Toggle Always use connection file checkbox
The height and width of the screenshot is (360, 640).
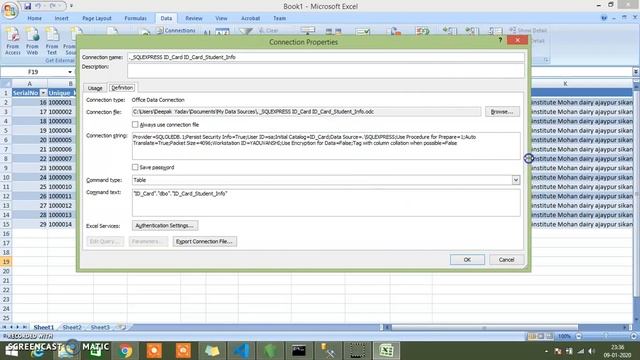click(x=135, y=124)
